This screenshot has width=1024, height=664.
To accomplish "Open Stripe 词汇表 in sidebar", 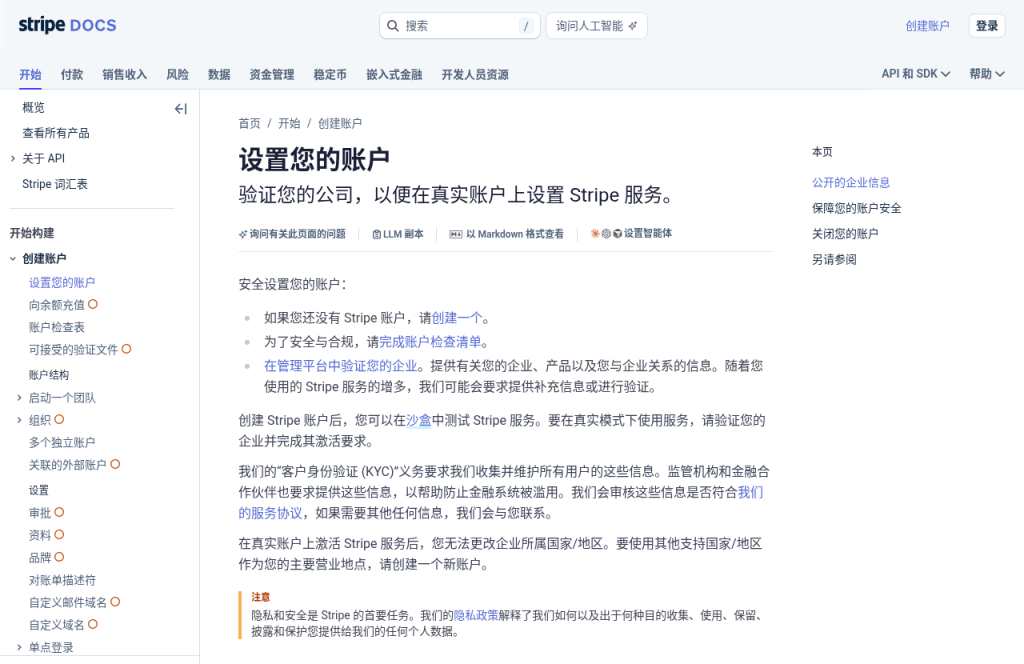I will (55, 184).
